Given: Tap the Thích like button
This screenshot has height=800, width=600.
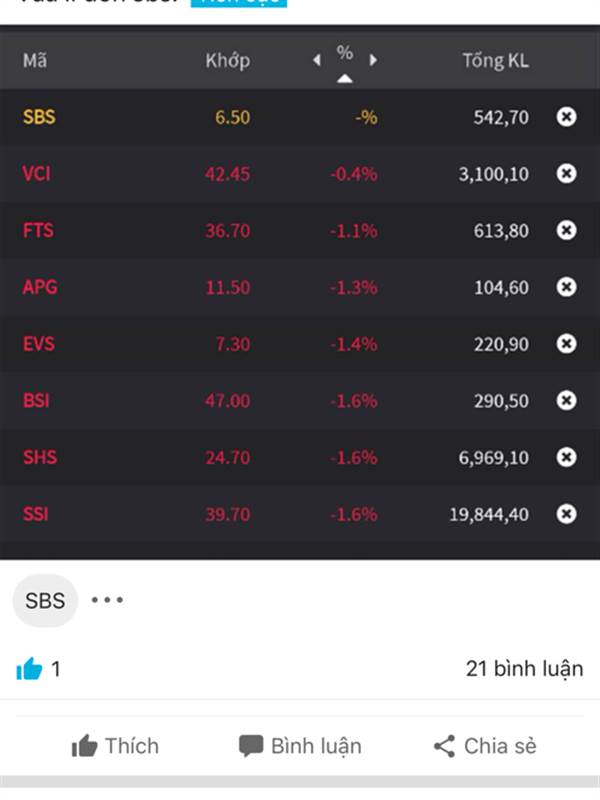Looking at the screenshot, I should pos(115,746).
